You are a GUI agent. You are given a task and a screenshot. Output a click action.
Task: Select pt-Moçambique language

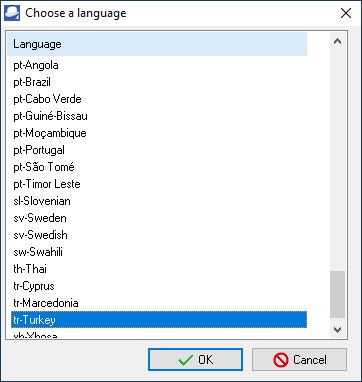click(x=159, y=133)
